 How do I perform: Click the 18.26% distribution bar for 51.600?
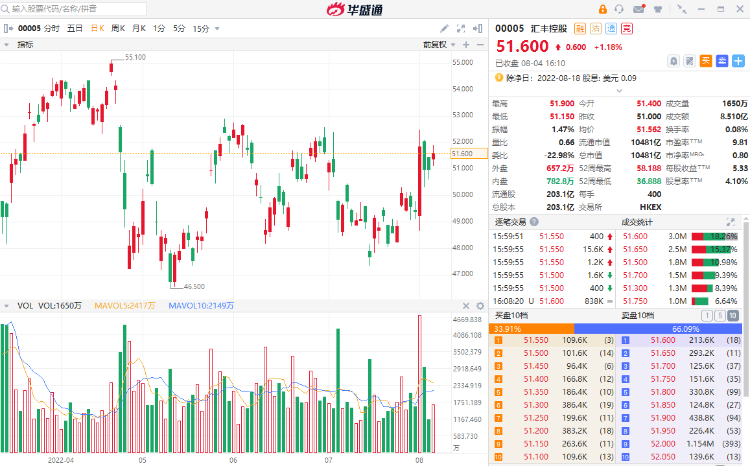pyautogui.click(x=715, y=236)
